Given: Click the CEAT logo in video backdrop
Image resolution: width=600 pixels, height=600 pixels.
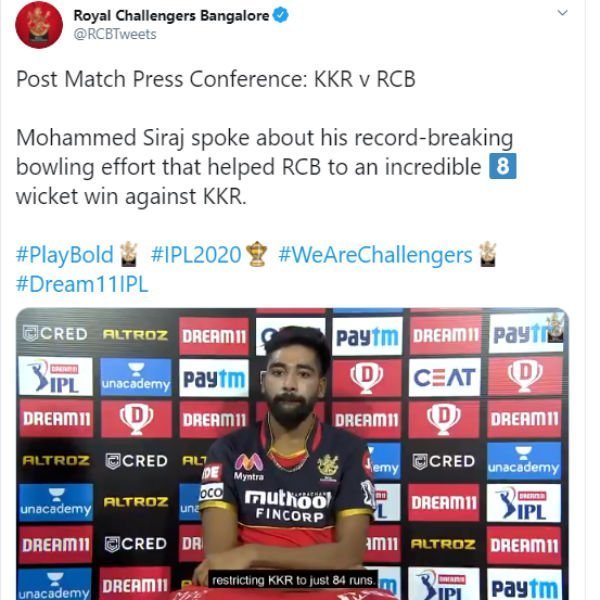Looking at the screenshot, I should click(444, 377).
